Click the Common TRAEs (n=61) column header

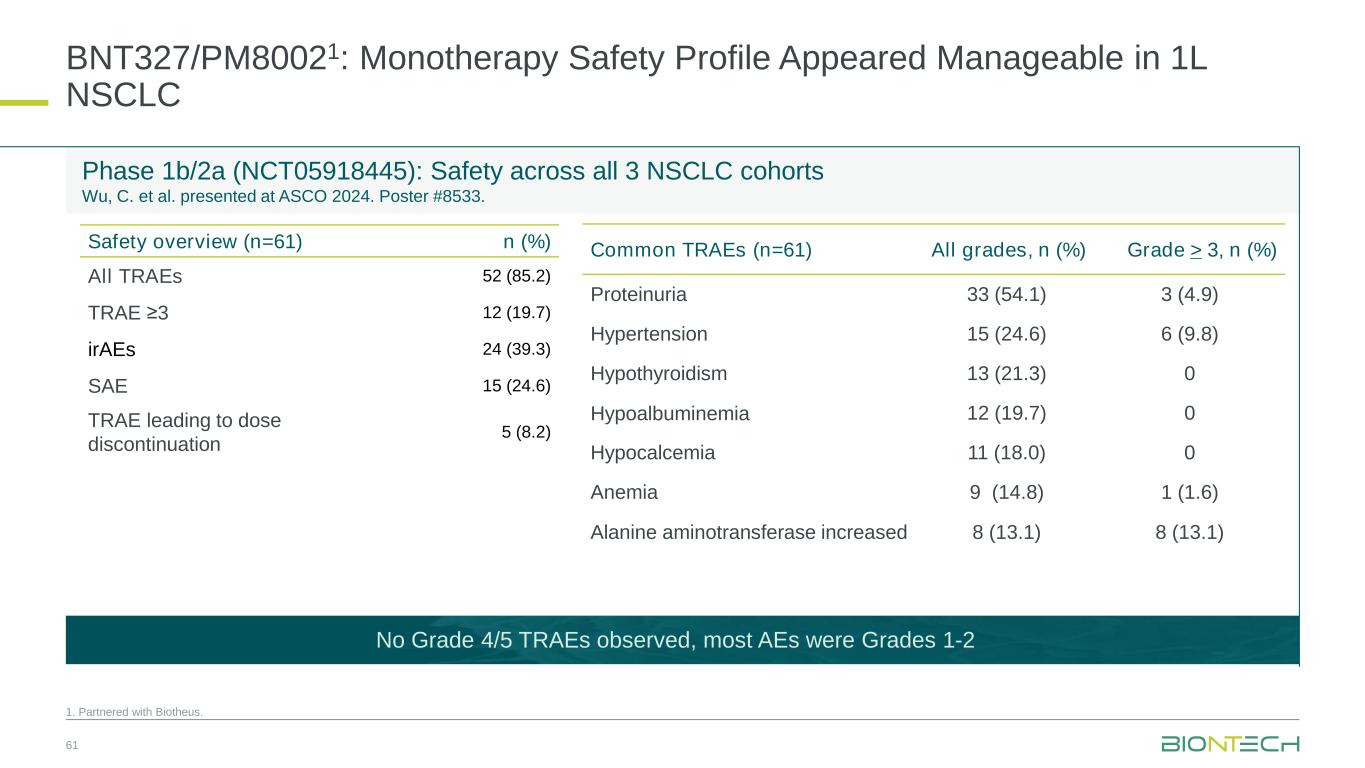coord(701,250)
